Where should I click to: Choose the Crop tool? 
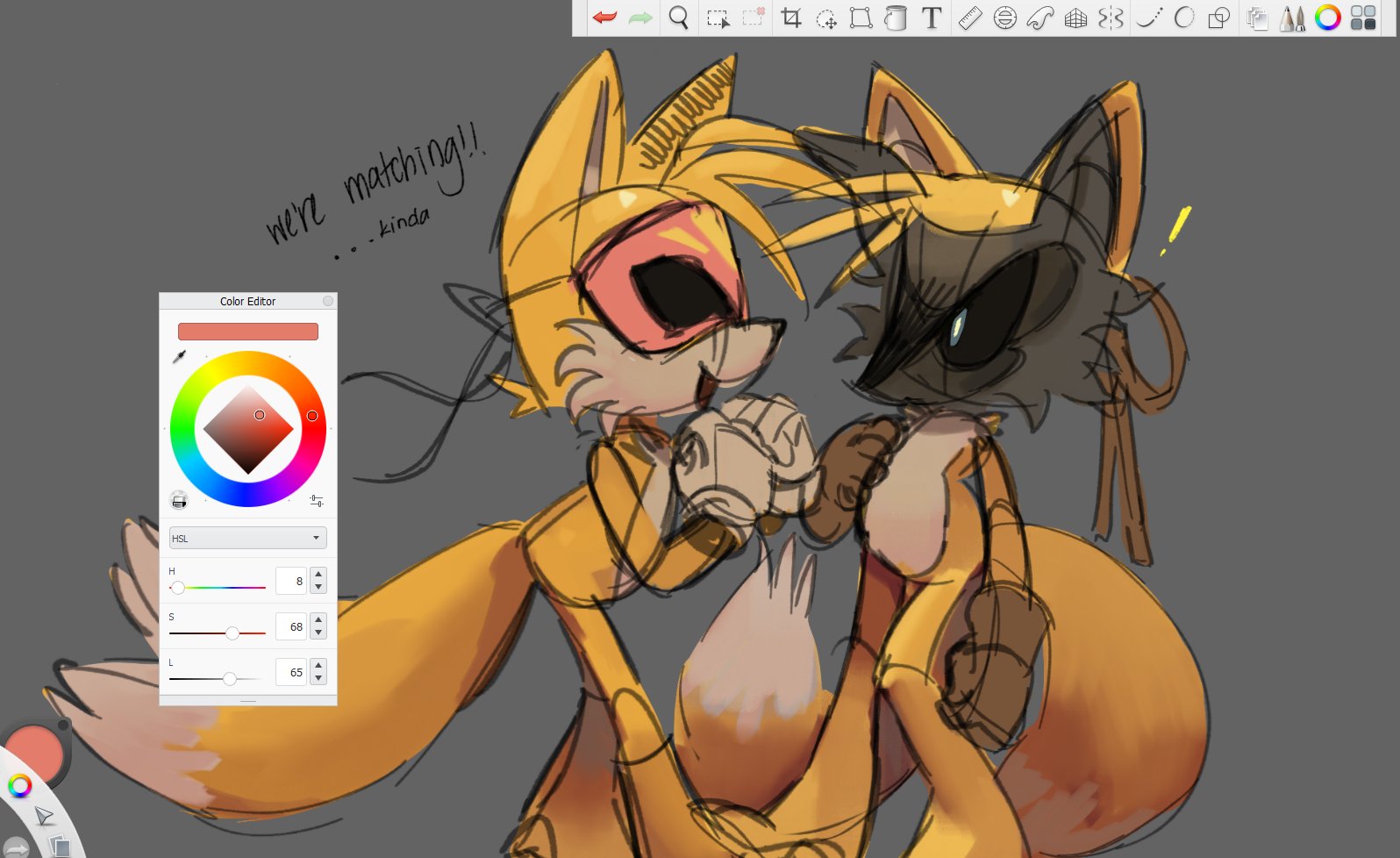pos(791,18)
